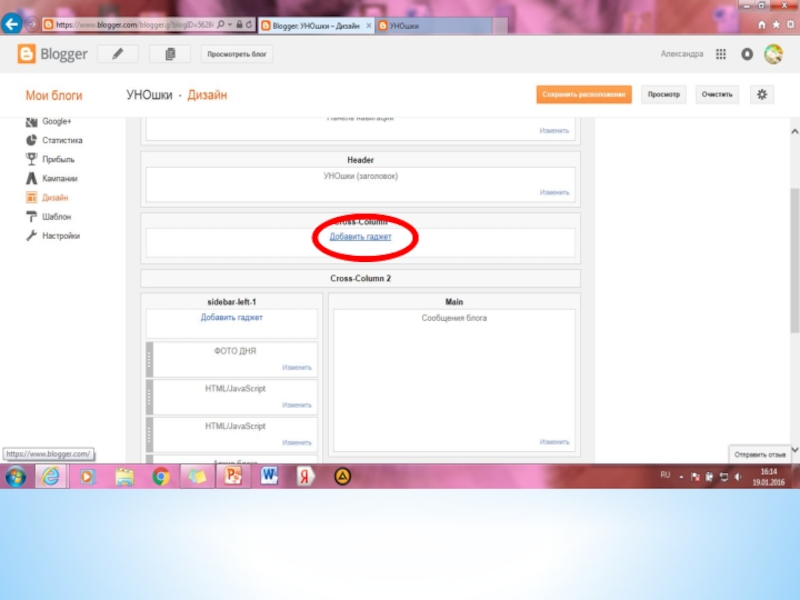This screenshot has height=600, width=800.
Task: Open Статистика in the sidebar
Action: (x=62, y=141)
